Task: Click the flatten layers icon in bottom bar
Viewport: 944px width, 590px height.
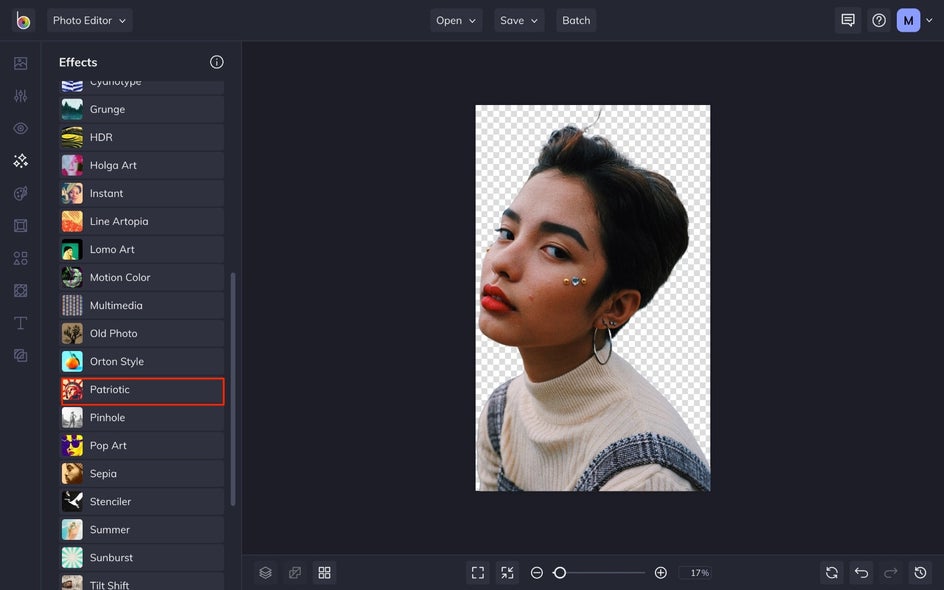Action: coord(295,573)
